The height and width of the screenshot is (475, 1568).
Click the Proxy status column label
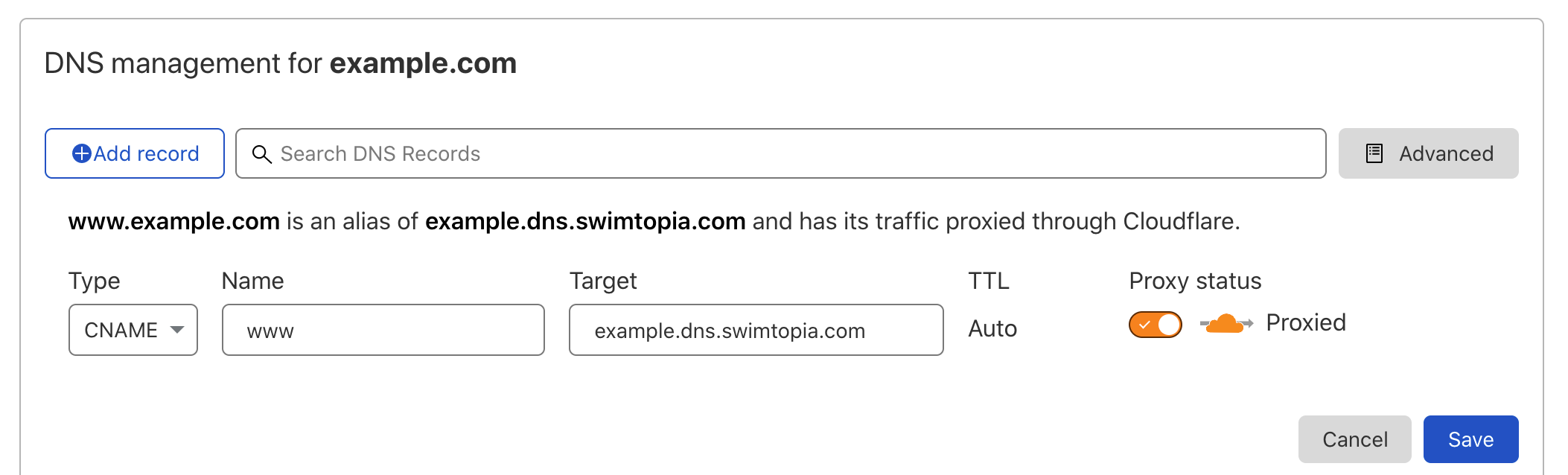1195,281
